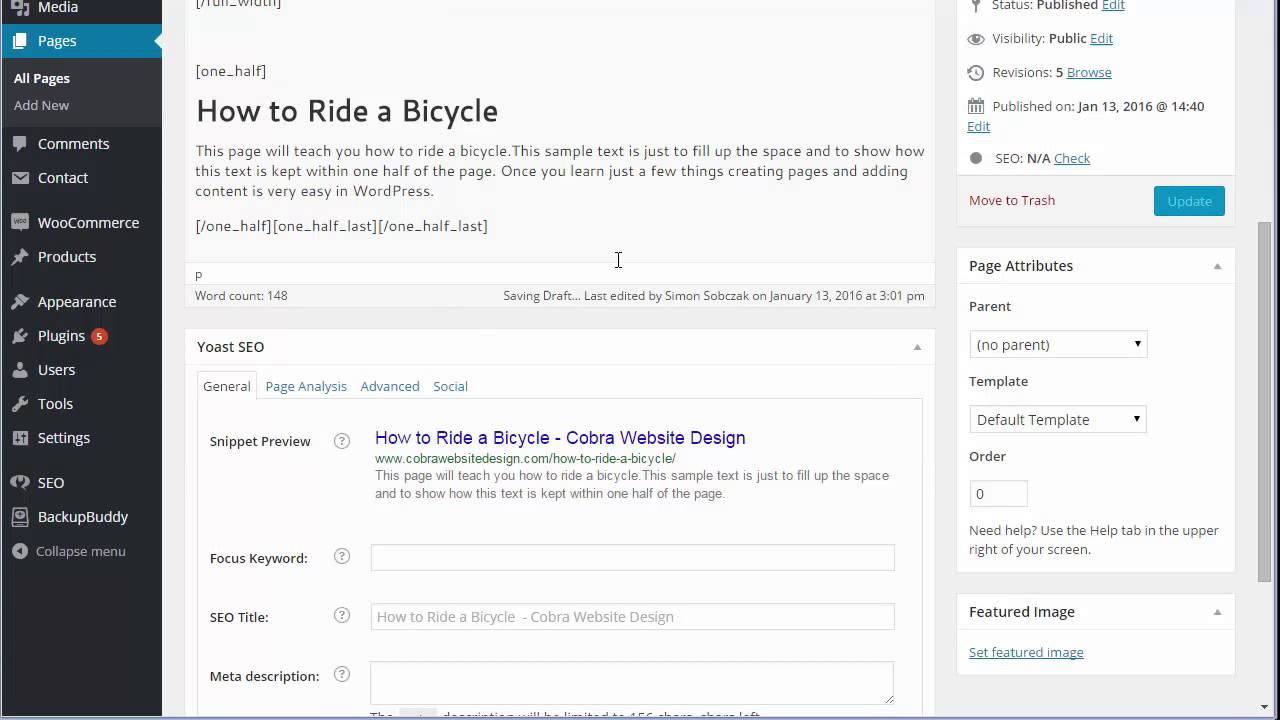The image size is (1280, 720).
Task: Open the Media library from the sidebar
Action: pos(57,6)
